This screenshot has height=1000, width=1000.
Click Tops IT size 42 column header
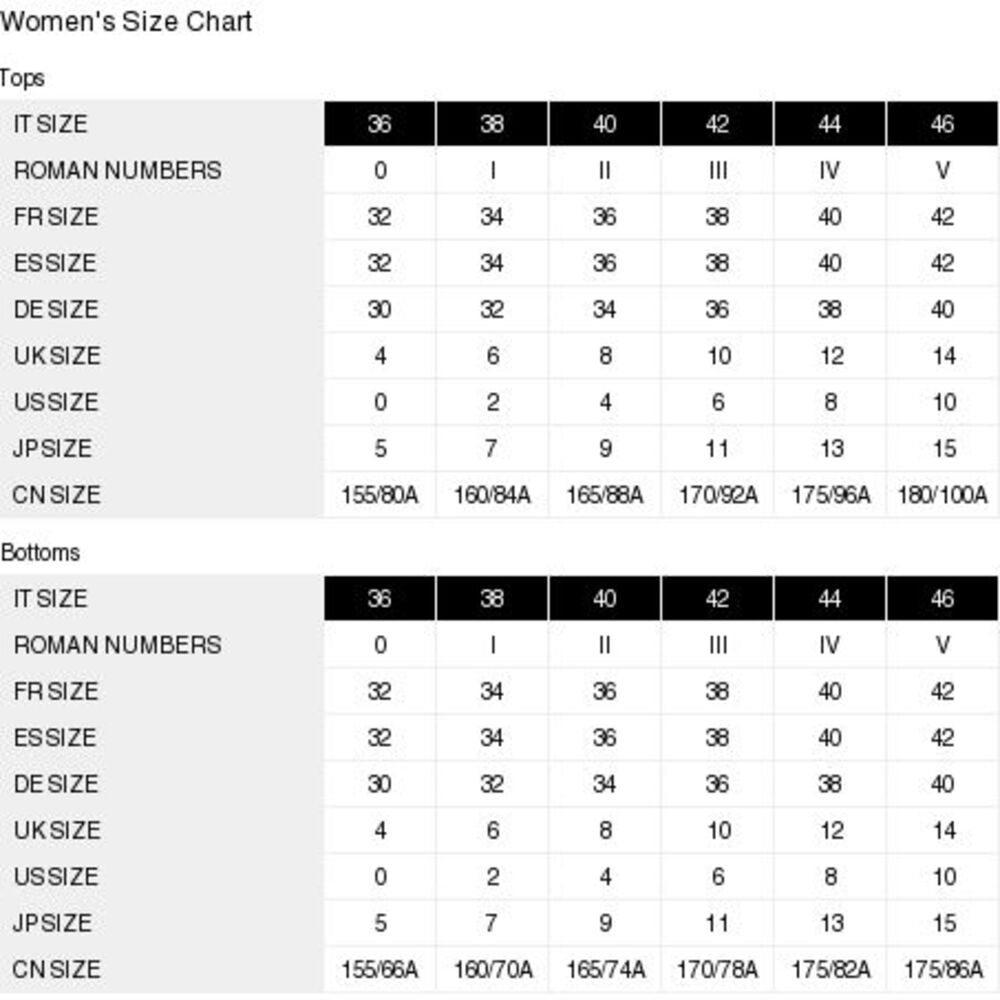(717, 124)
